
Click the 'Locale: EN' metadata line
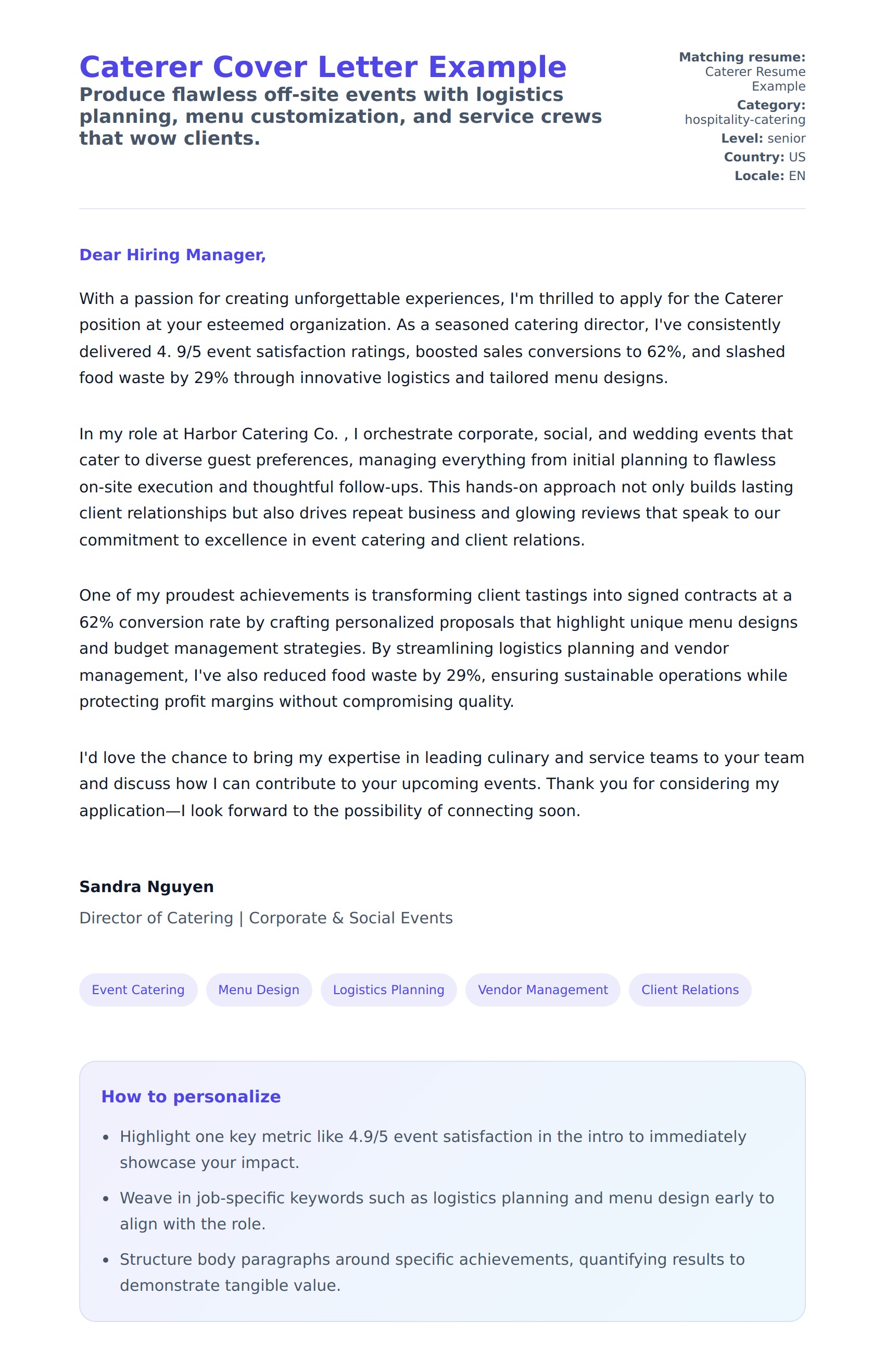pyautogui.click(x=769, y=176)
